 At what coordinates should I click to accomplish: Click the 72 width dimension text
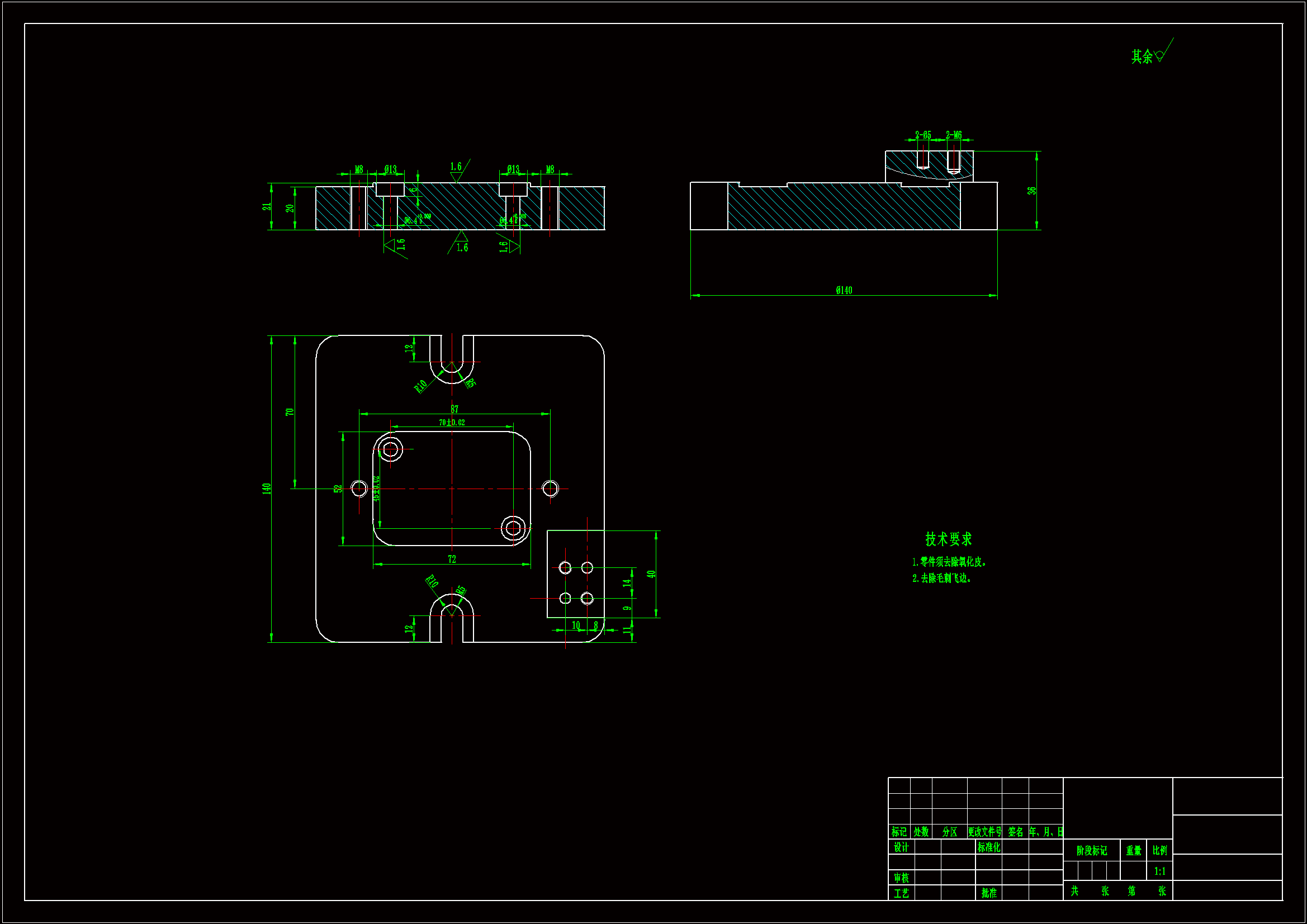pyautogui.click(x=452, y=559)
